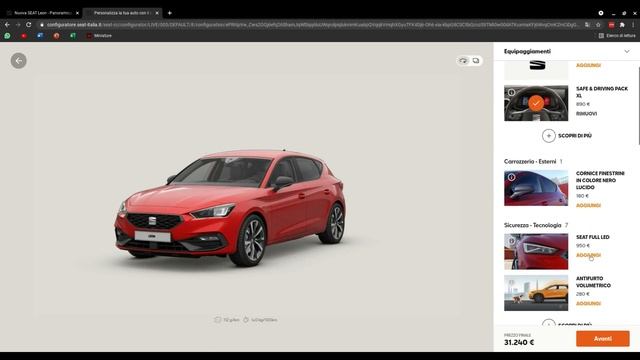Open the profile circle icon in title bar
The image size is (640, 360).
pyautogui.click(x=601, y=13)
